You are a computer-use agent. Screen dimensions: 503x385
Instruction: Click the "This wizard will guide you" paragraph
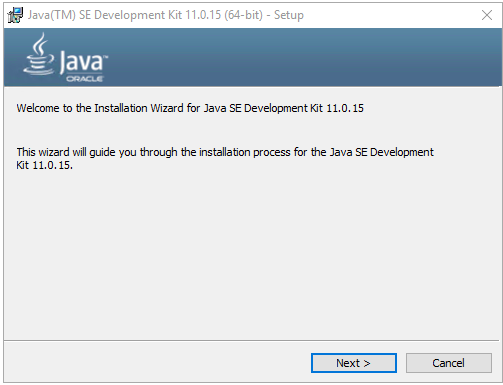click(x=225, y=158)
